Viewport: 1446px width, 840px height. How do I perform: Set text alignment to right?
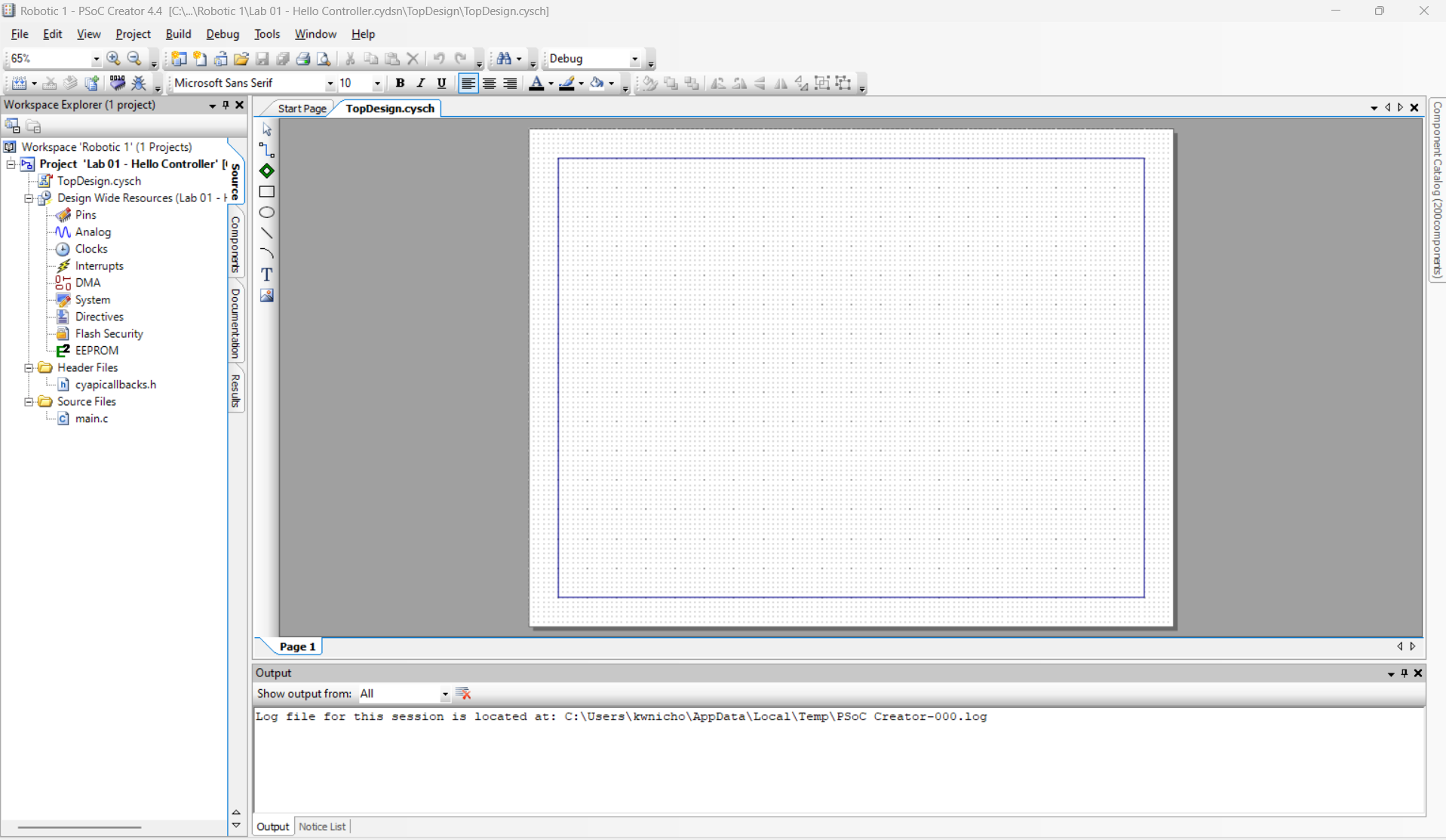(x=511, y=84)
